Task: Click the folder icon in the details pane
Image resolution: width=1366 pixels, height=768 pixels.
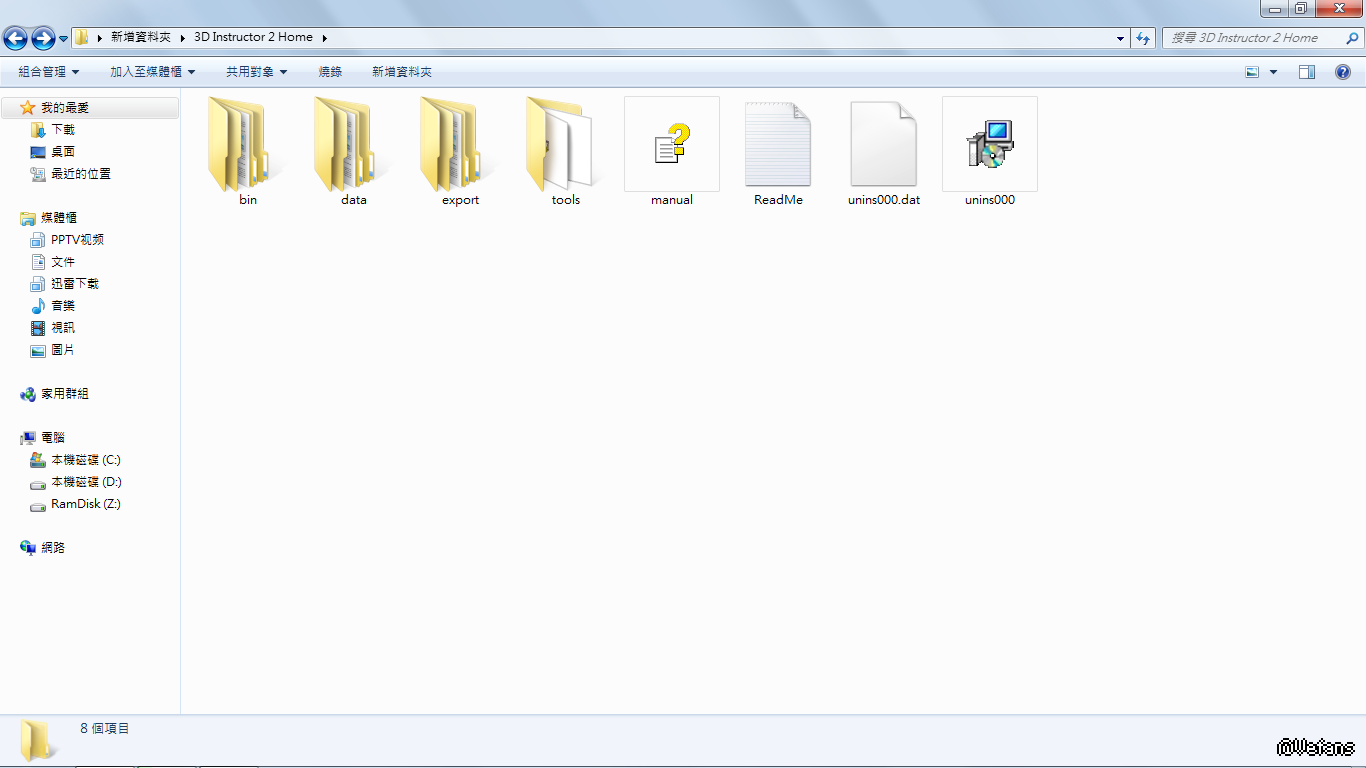Action: tap(37, 741)
